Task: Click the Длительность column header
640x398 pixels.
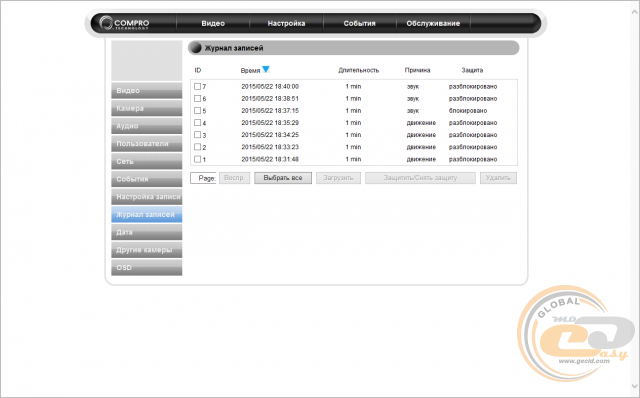Action: 358,70
